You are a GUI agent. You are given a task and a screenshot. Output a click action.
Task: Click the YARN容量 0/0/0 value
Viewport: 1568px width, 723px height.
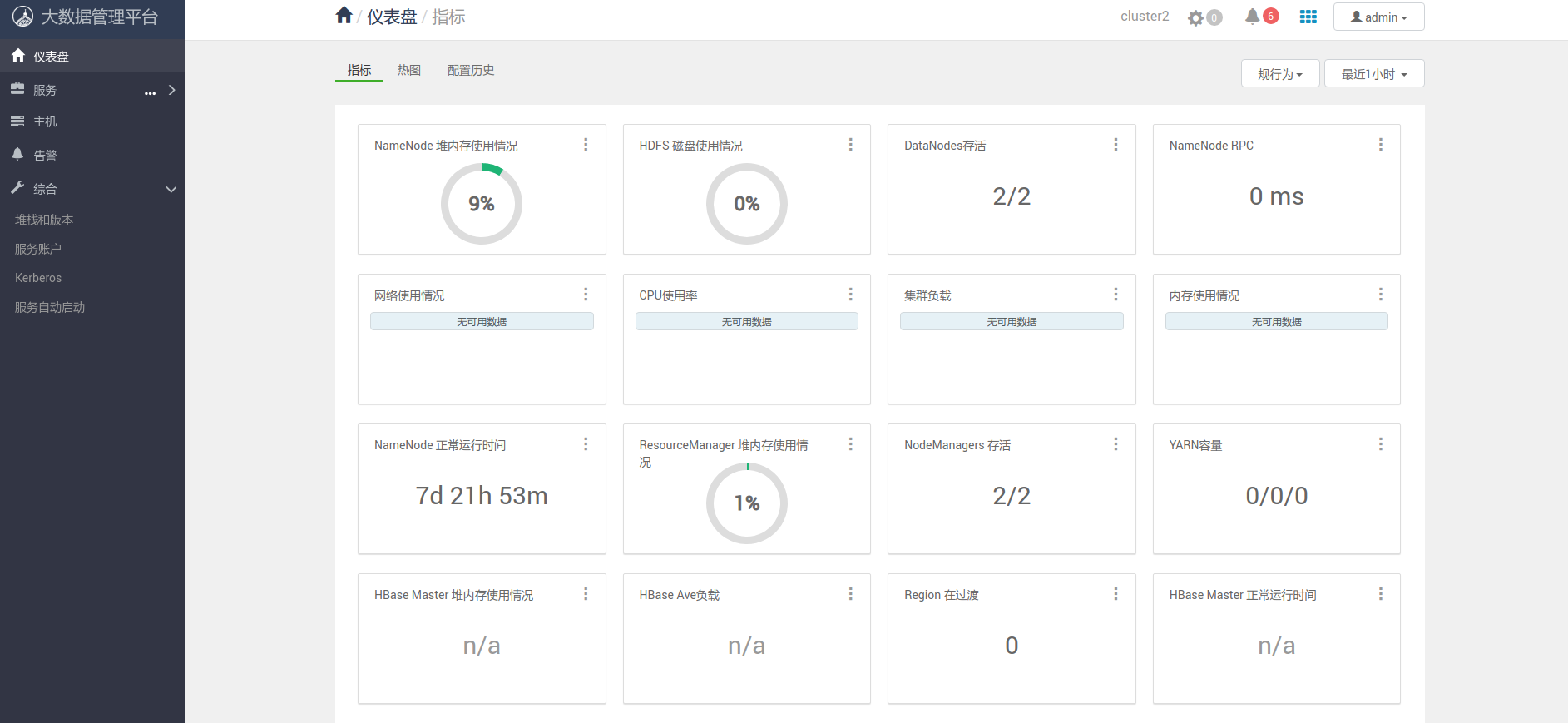1276,496
